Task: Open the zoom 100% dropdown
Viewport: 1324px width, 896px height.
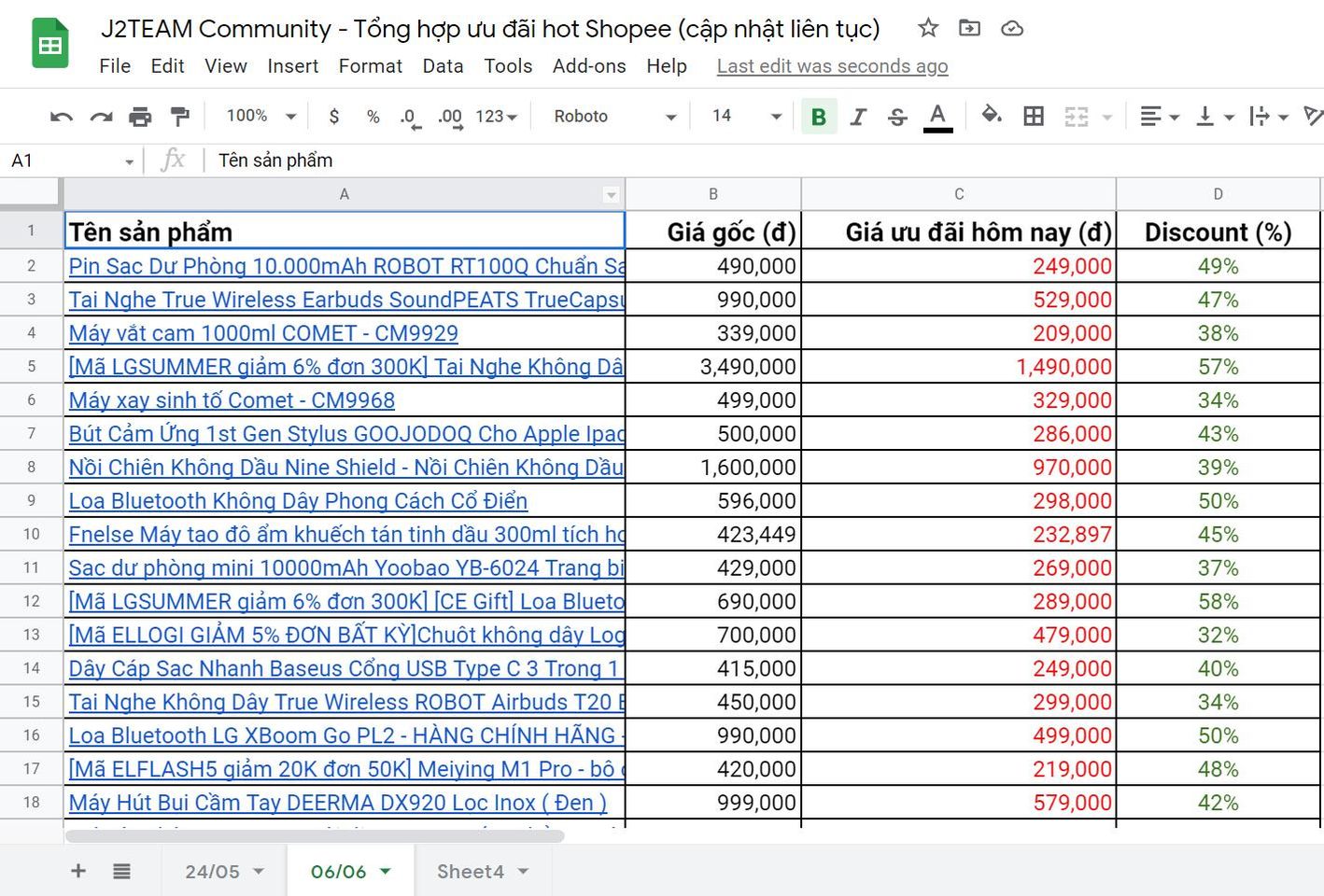Action: coord(261,116)
